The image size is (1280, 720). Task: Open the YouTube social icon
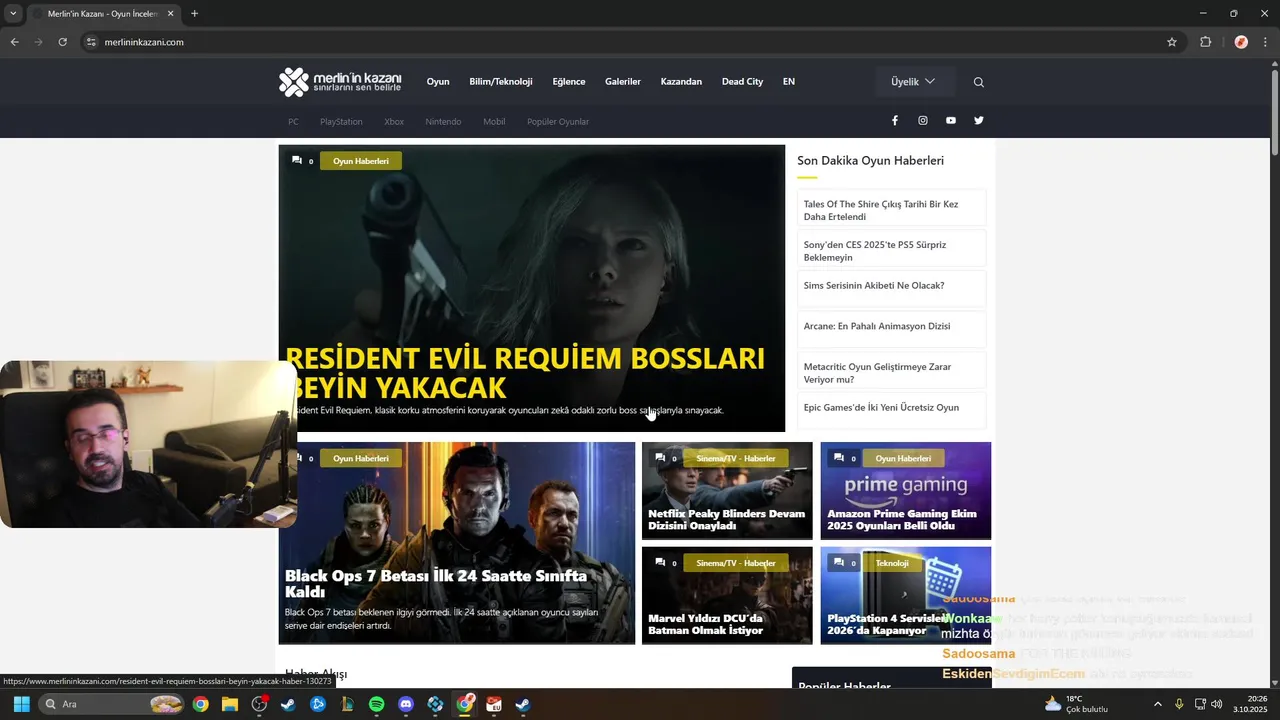(951, 120)
